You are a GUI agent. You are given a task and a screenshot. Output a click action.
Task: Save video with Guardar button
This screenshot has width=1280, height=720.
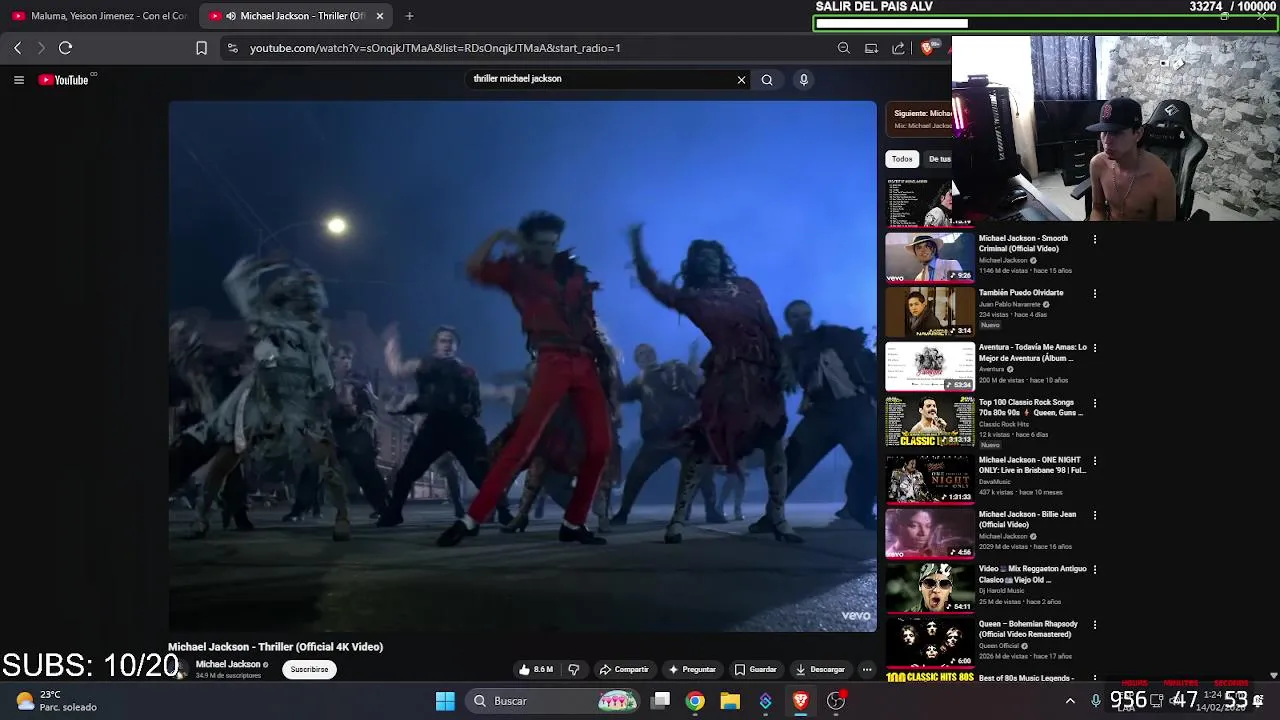click(x=755, y=670)
